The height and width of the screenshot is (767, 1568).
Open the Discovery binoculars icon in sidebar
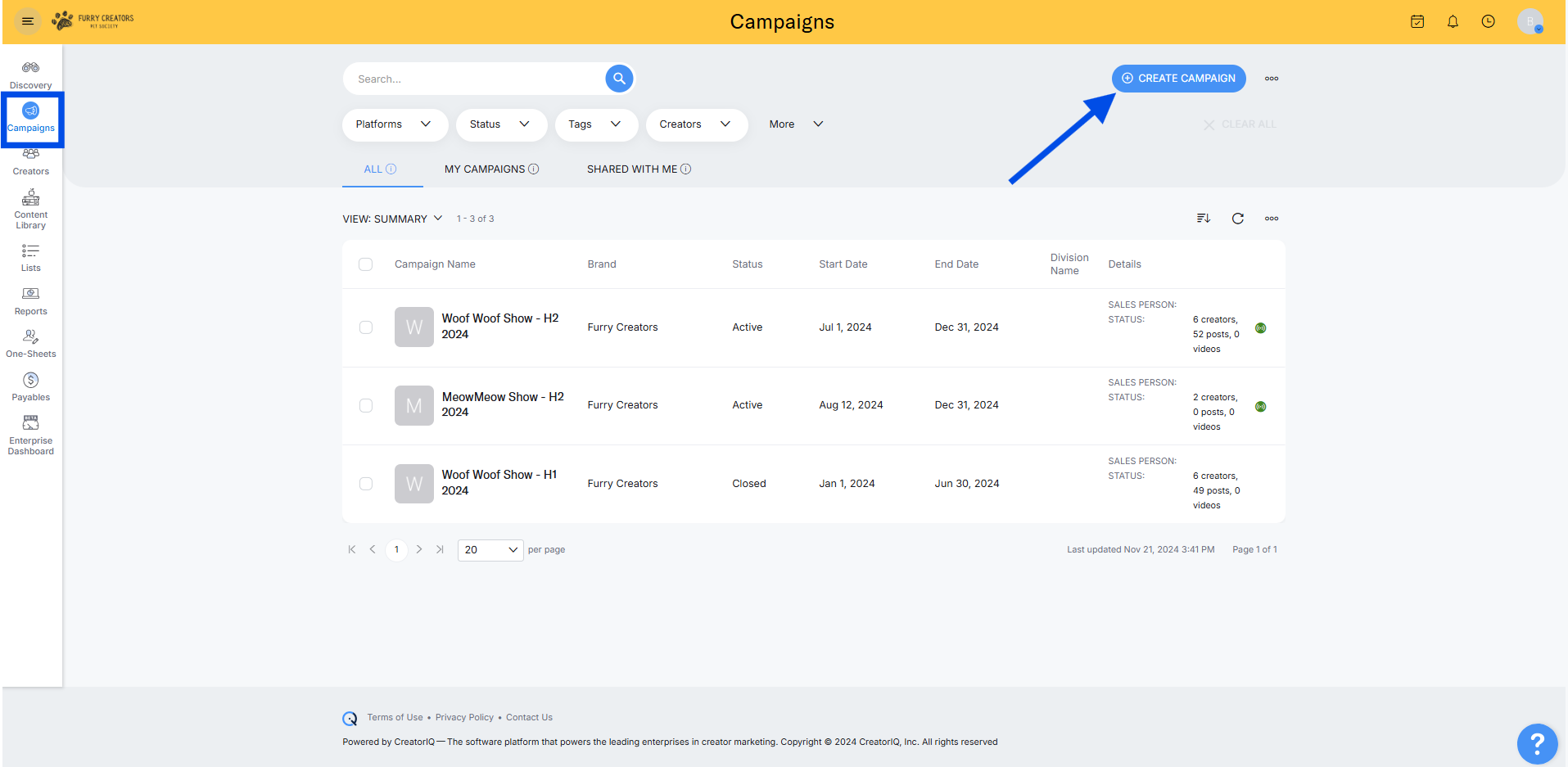tap(30, 68)
